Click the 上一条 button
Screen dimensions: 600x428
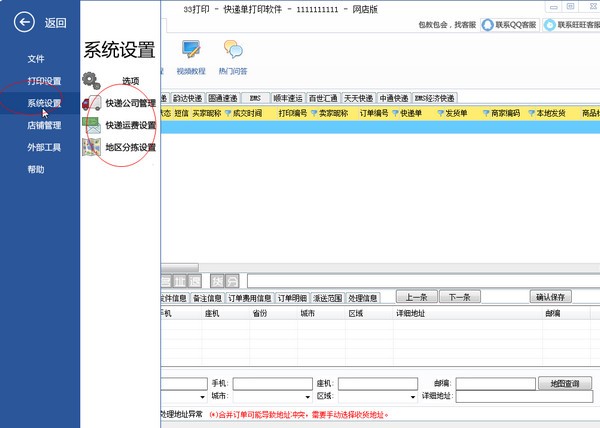pos(417,297)
